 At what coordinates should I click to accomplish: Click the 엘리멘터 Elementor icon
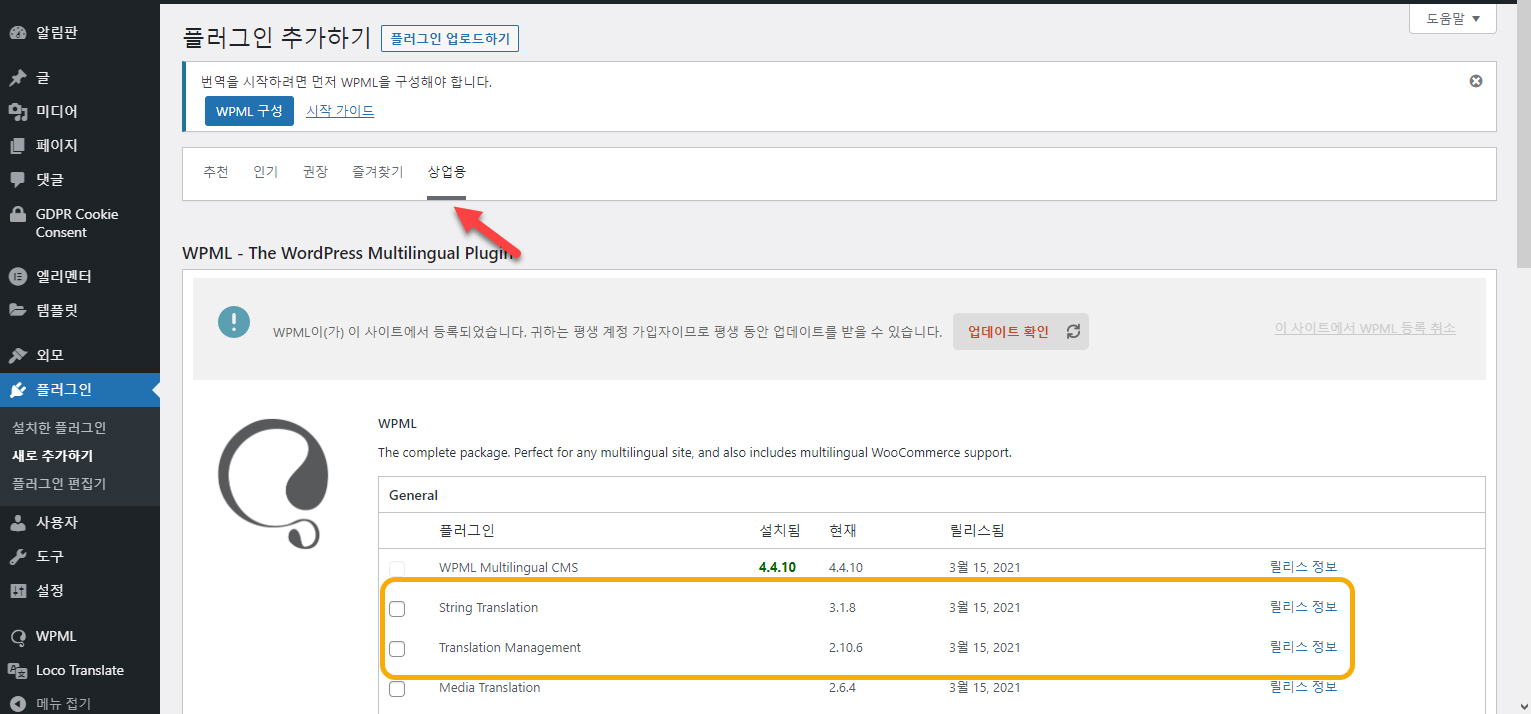[x=17, y=277]
